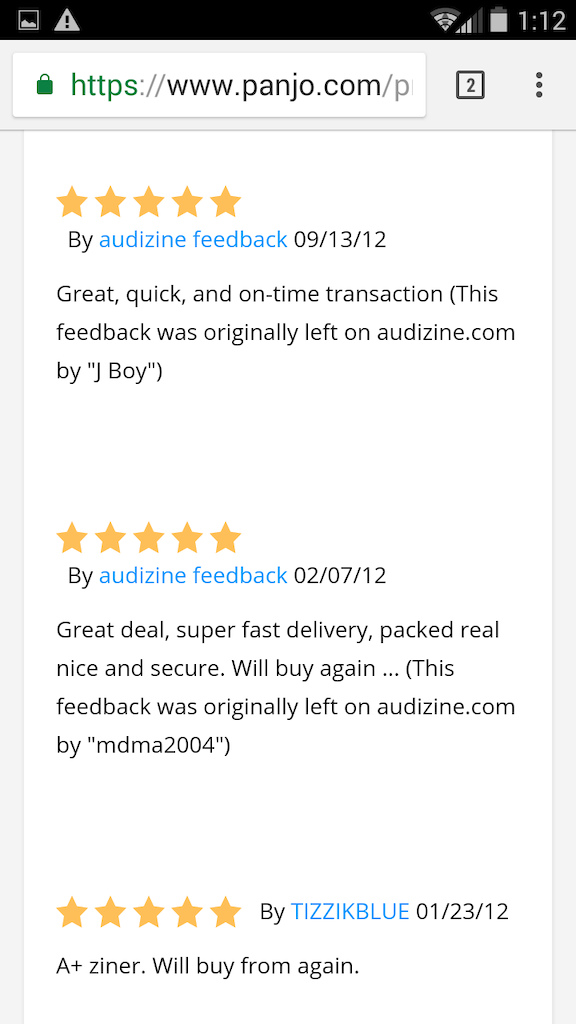Open the TIZZIKBLUE profile link
This screenshot has width=576, height=1024.
coord(350,911)
